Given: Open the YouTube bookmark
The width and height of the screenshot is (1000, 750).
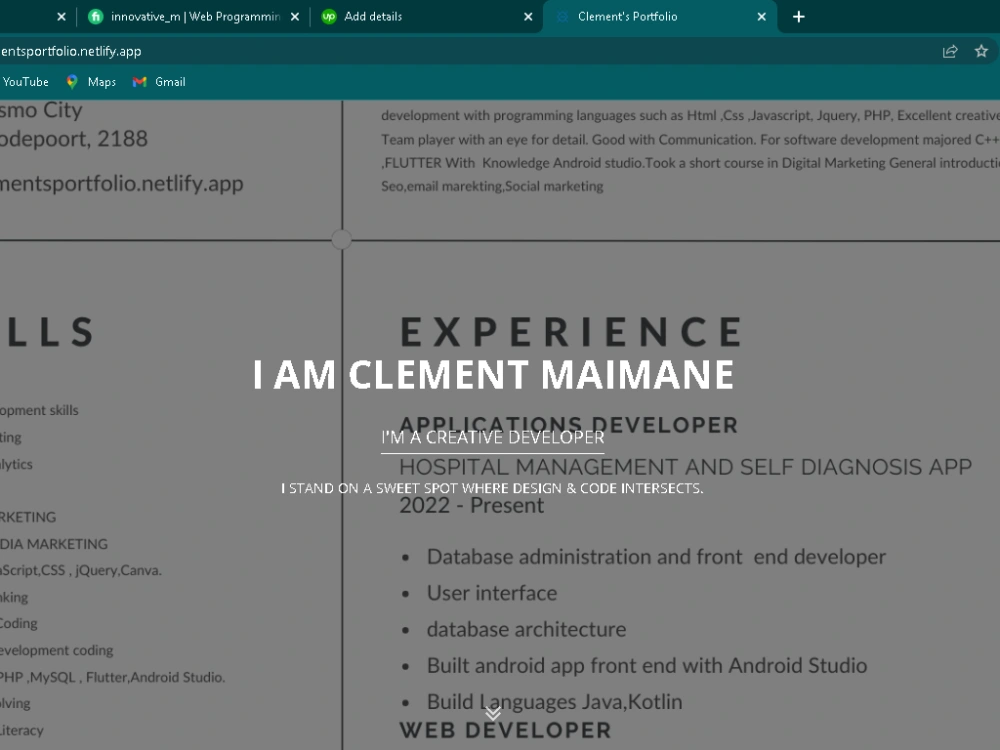Looking at the screenshot, I should coord(26,82).
